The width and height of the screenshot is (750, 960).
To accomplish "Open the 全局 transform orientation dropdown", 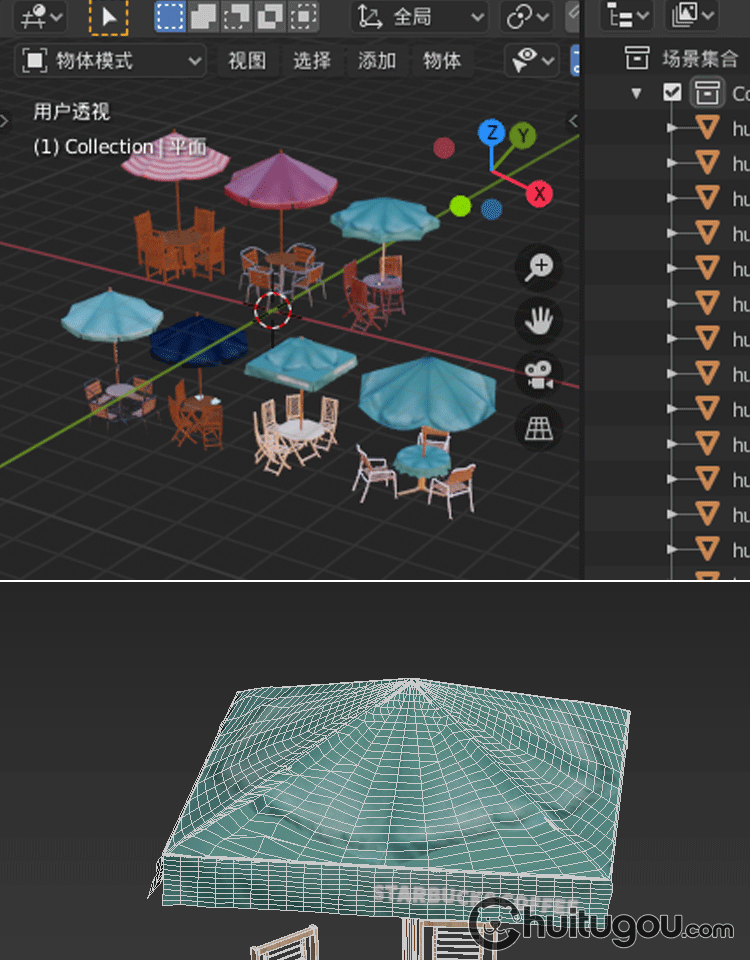I will [x=419, y=17].
